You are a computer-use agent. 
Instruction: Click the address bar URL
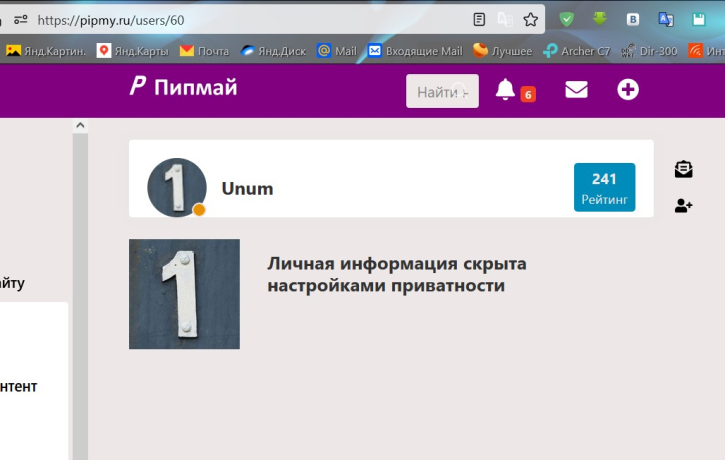pyautogui.click(x=111, y=20)
